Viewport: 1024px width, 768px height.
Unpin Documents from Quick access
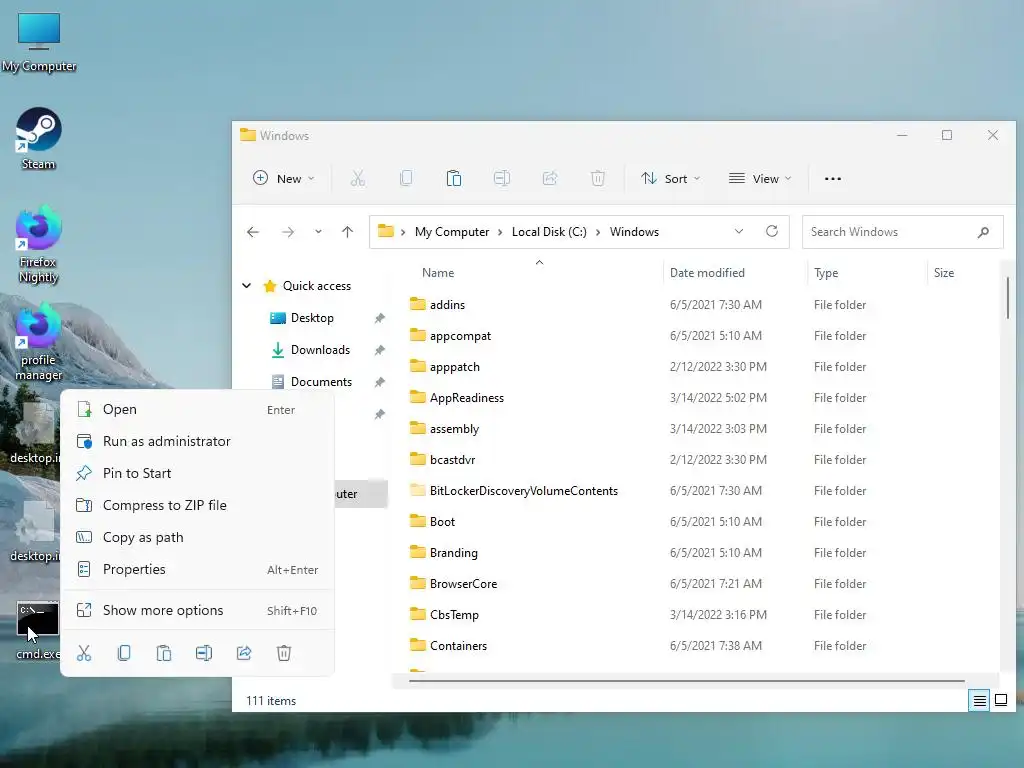(x=379, y=382)
